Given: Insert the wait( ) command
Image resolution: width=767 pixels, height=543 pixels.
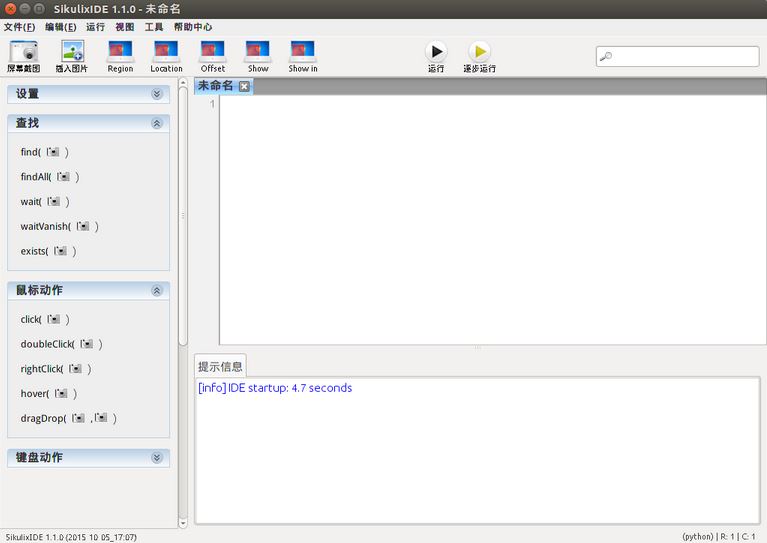Looking at the screenshot, I should (x=45, y=202).
